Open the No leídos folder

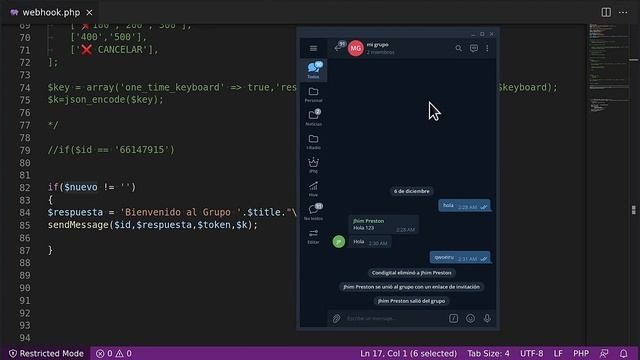(313, 212)
